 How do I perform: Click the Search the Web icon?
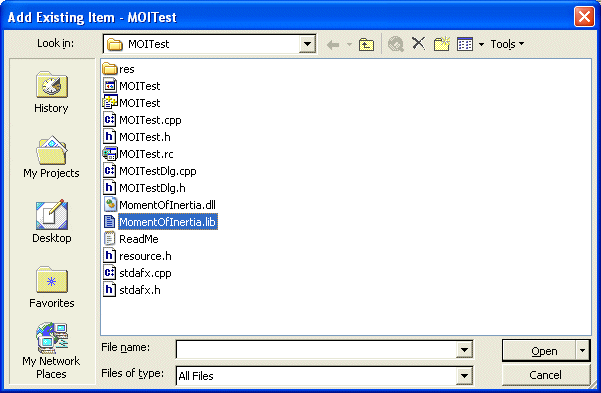click(396, 44)
